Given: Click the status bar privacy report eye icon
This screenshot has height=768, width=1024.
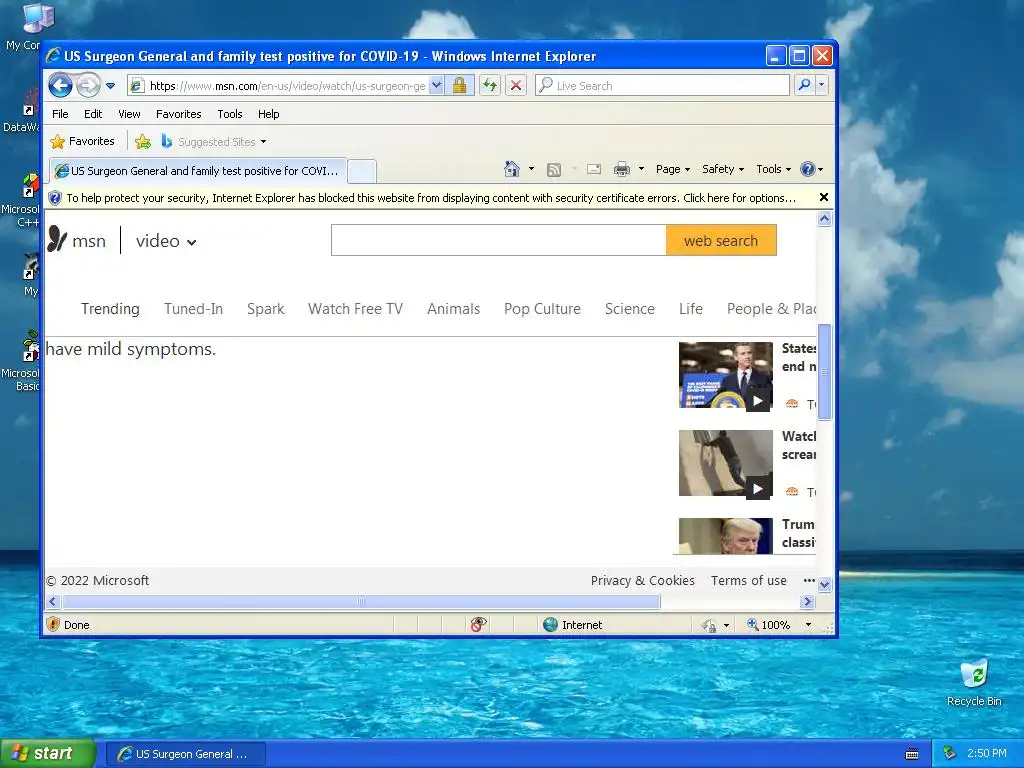Looking at the screenshot, I should pyautogui.click(x=478, y=624).
